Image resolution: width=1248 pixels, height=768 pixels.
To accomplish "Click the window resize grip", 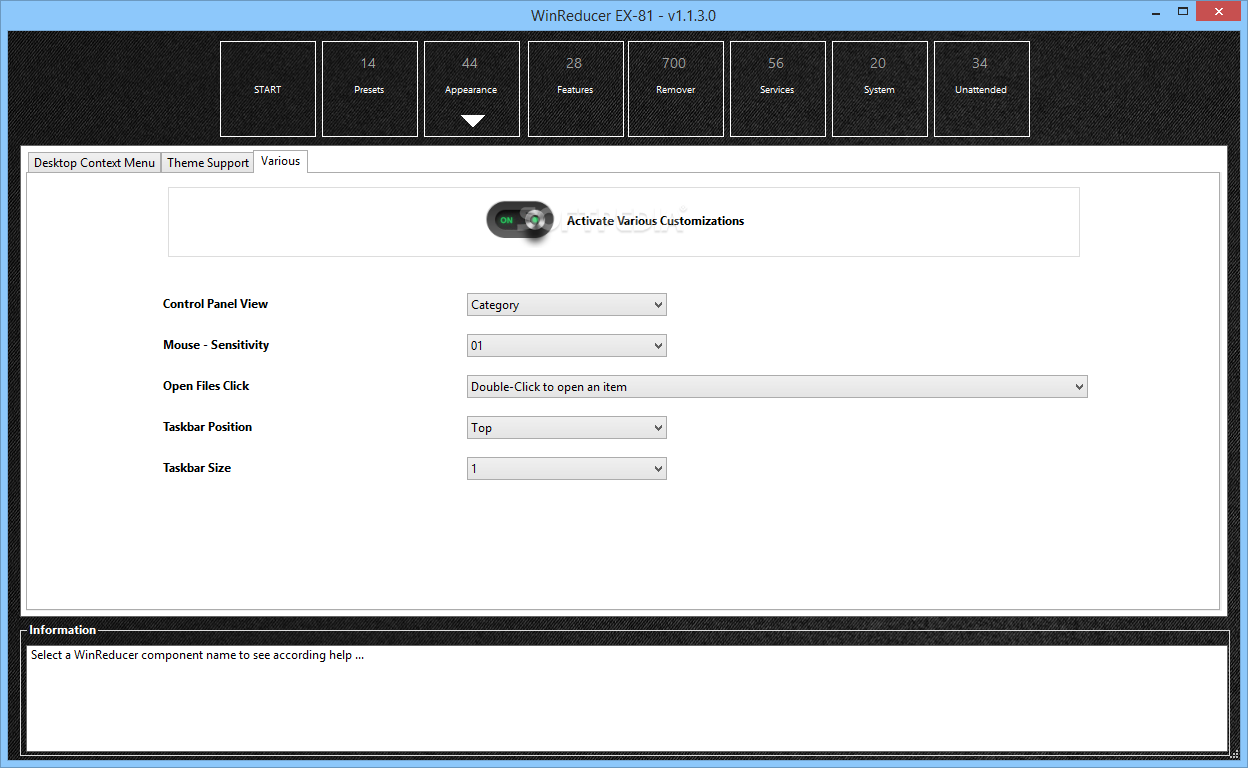I will (1233, 755).
